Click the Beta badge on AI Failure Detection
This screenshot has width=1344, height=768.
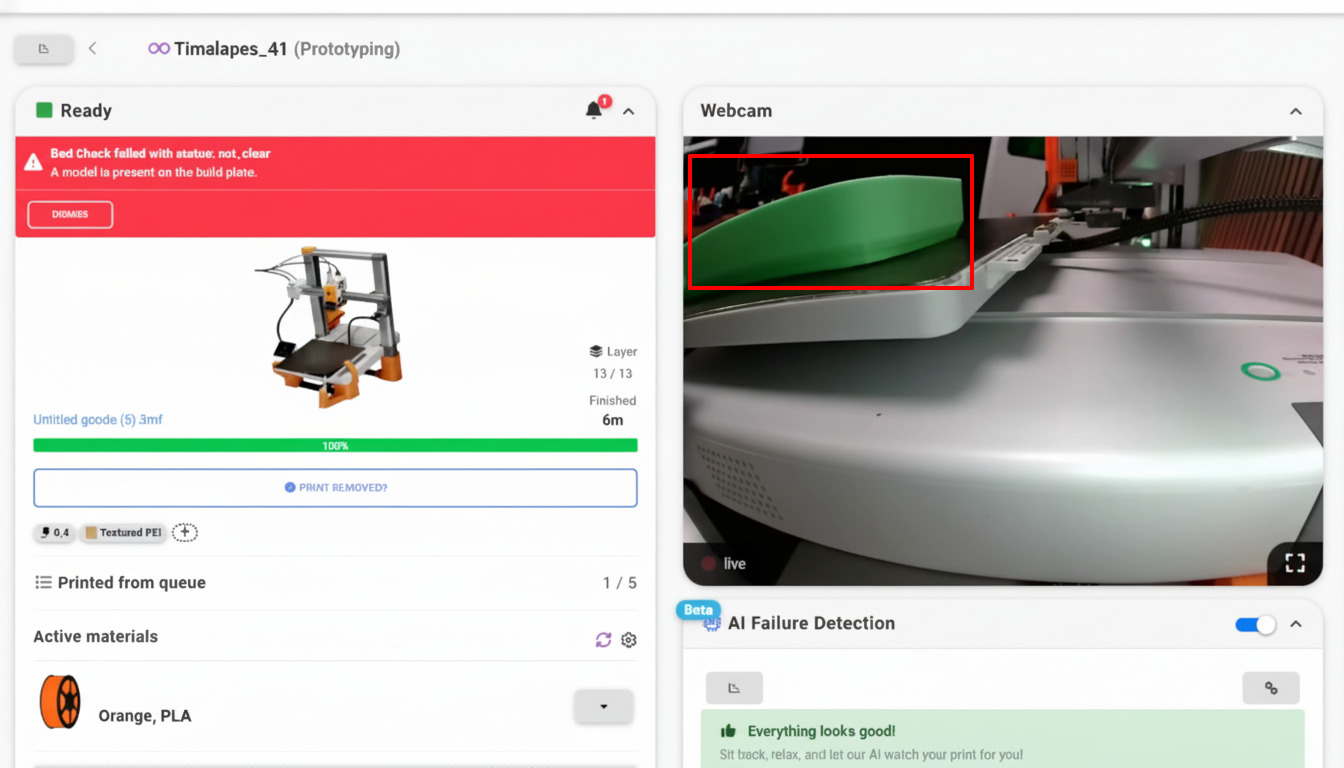(x=698, y=610)
